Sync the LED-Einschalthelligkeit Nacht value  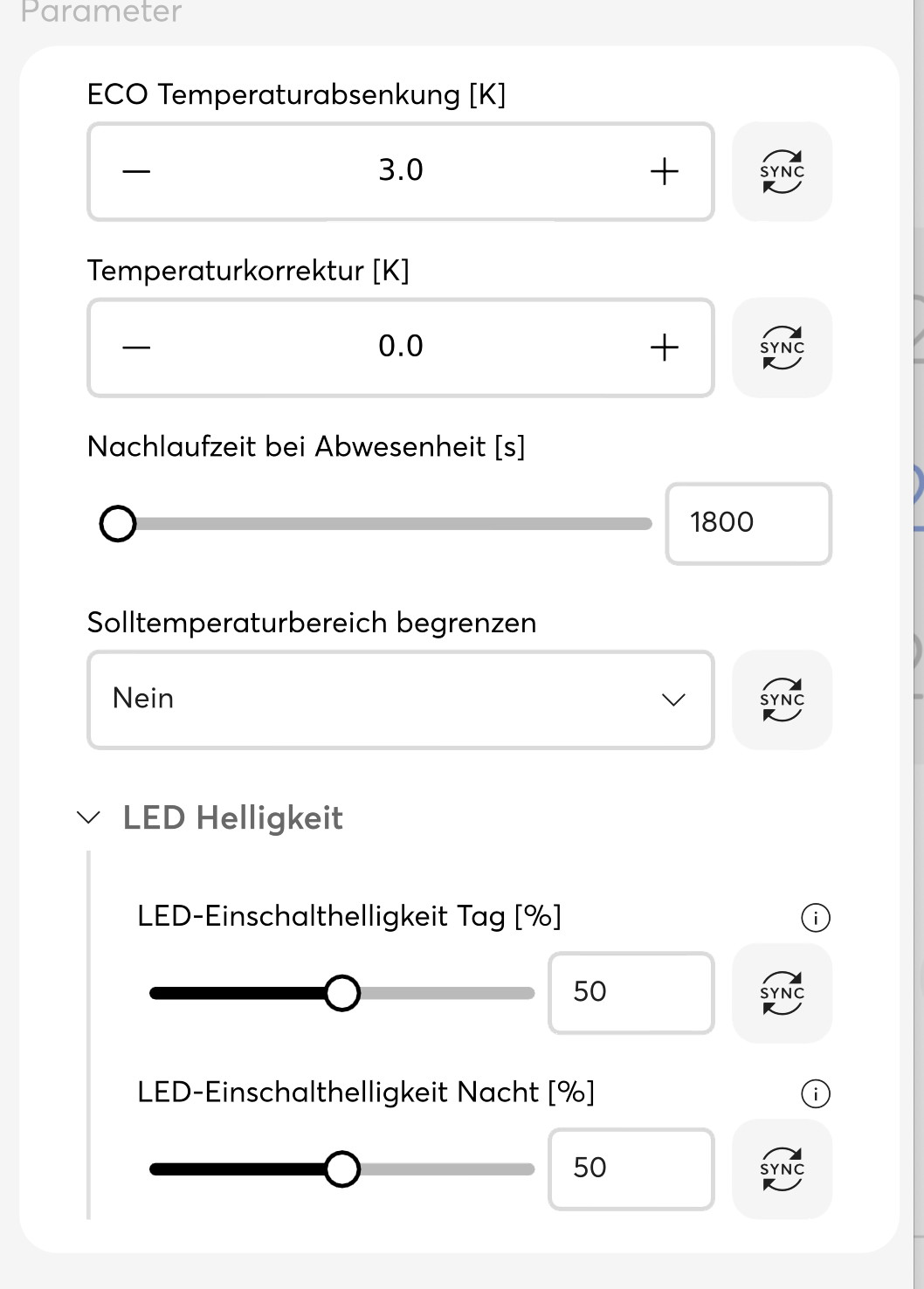[x=782, y=1169]
